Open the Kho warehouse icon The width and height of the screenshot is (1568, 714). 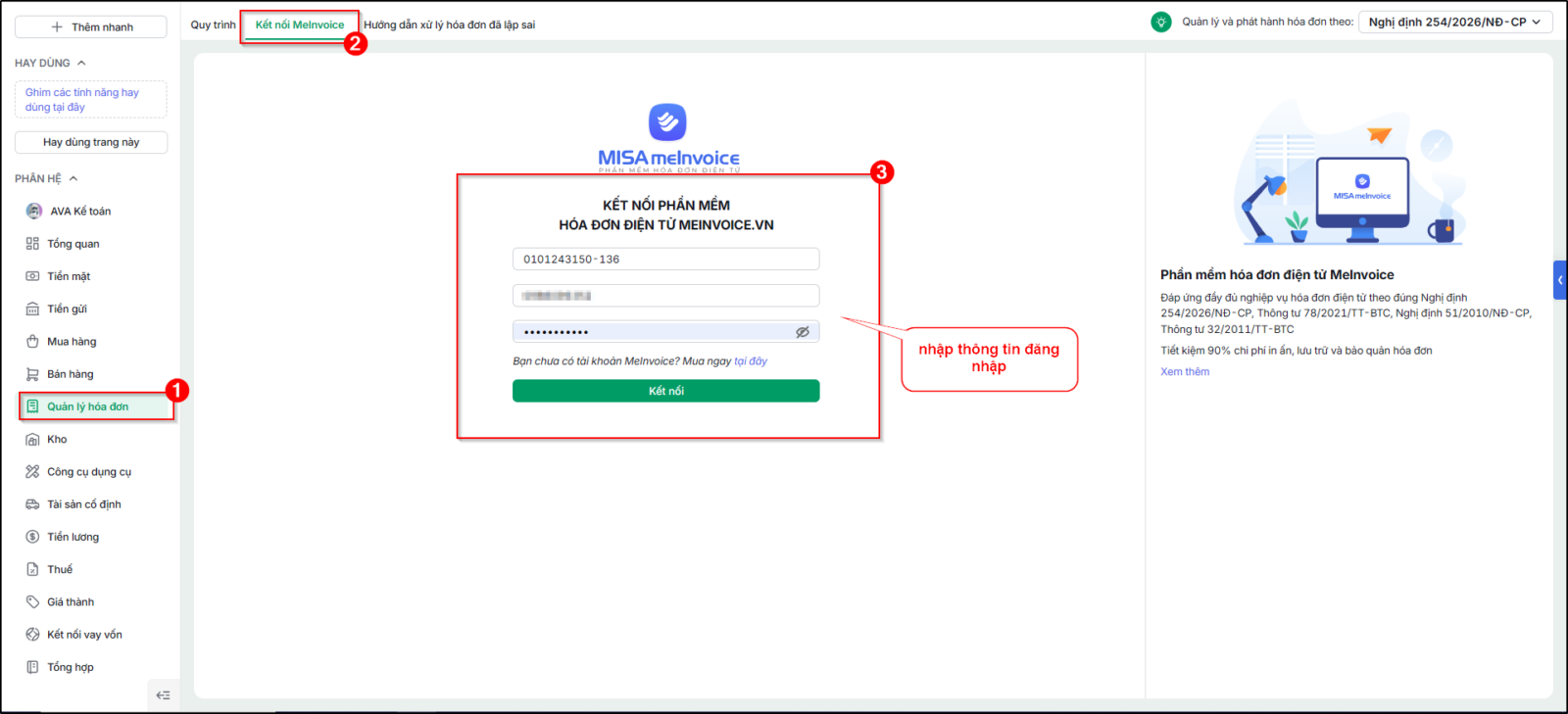[32, 440]
